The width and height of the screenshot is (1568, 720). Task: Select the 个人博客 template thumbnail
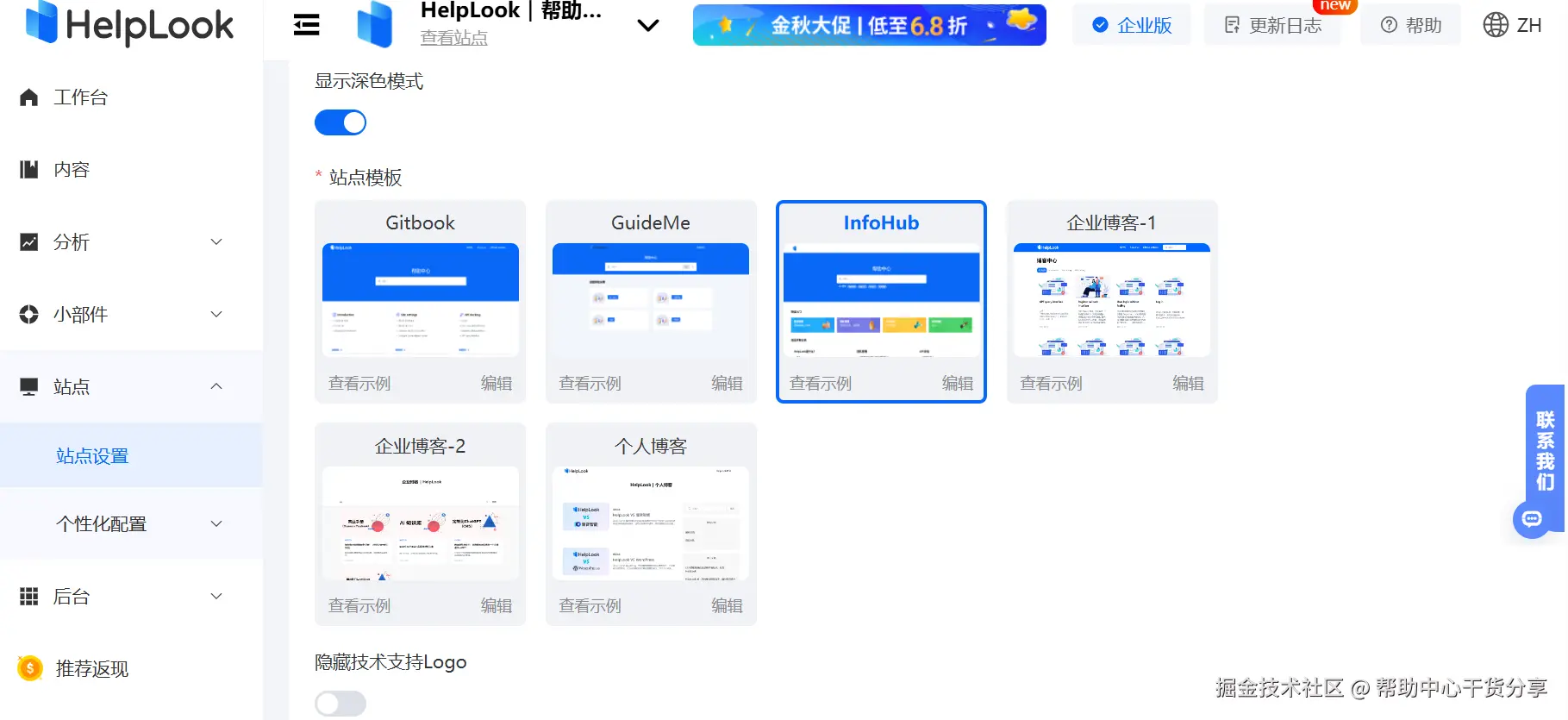651,523
